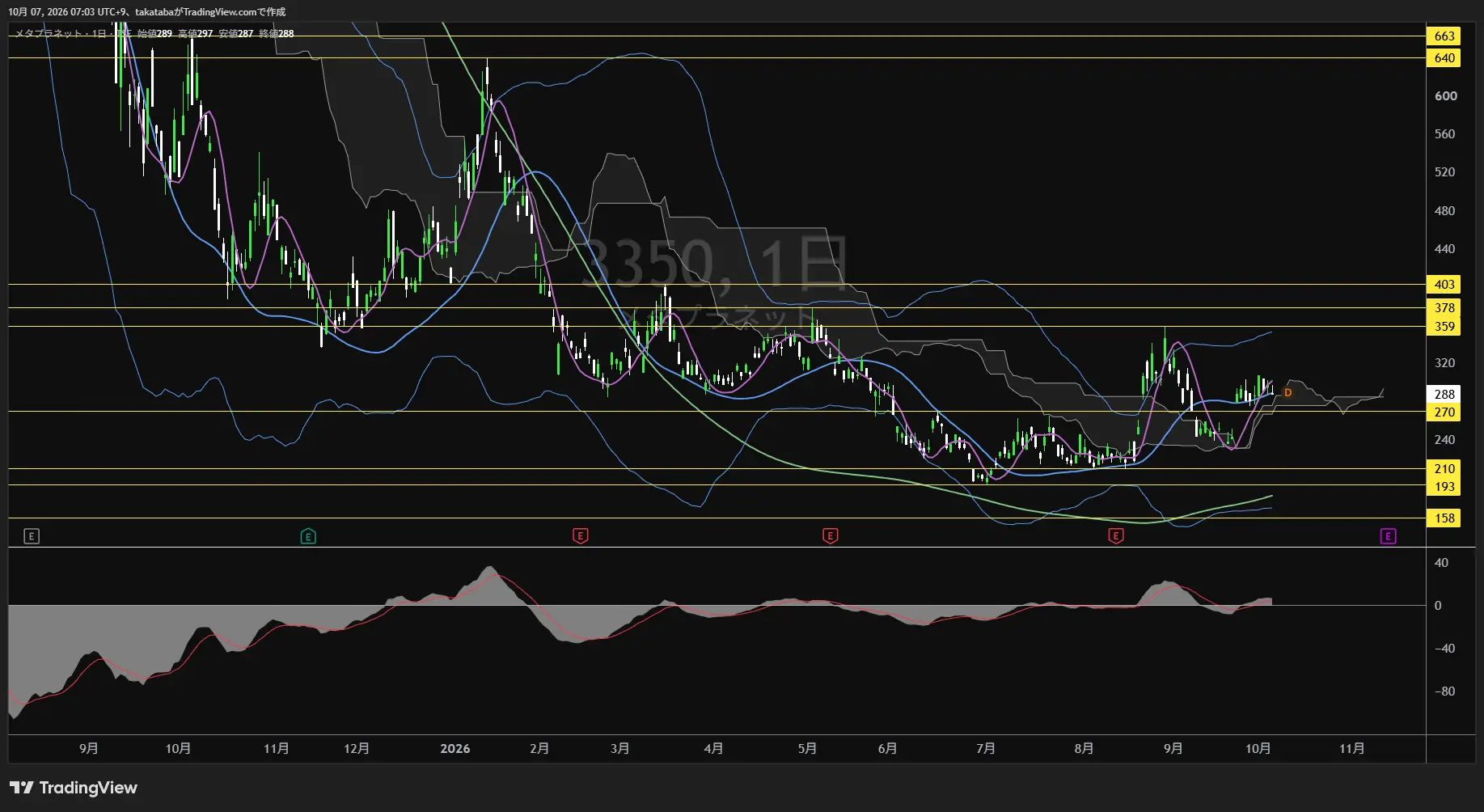Viewport: 1484px width, 812px height.
Task: Click the 403 horizontal line price tag
Action: [x=1444, y=284]
